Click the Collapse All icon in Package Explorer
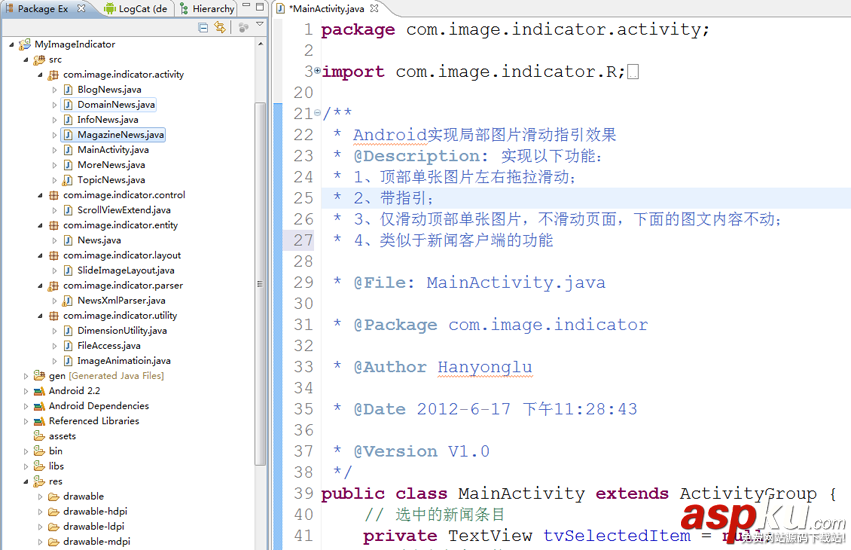Viewport: 851px width, 550px height. [203, 27]
